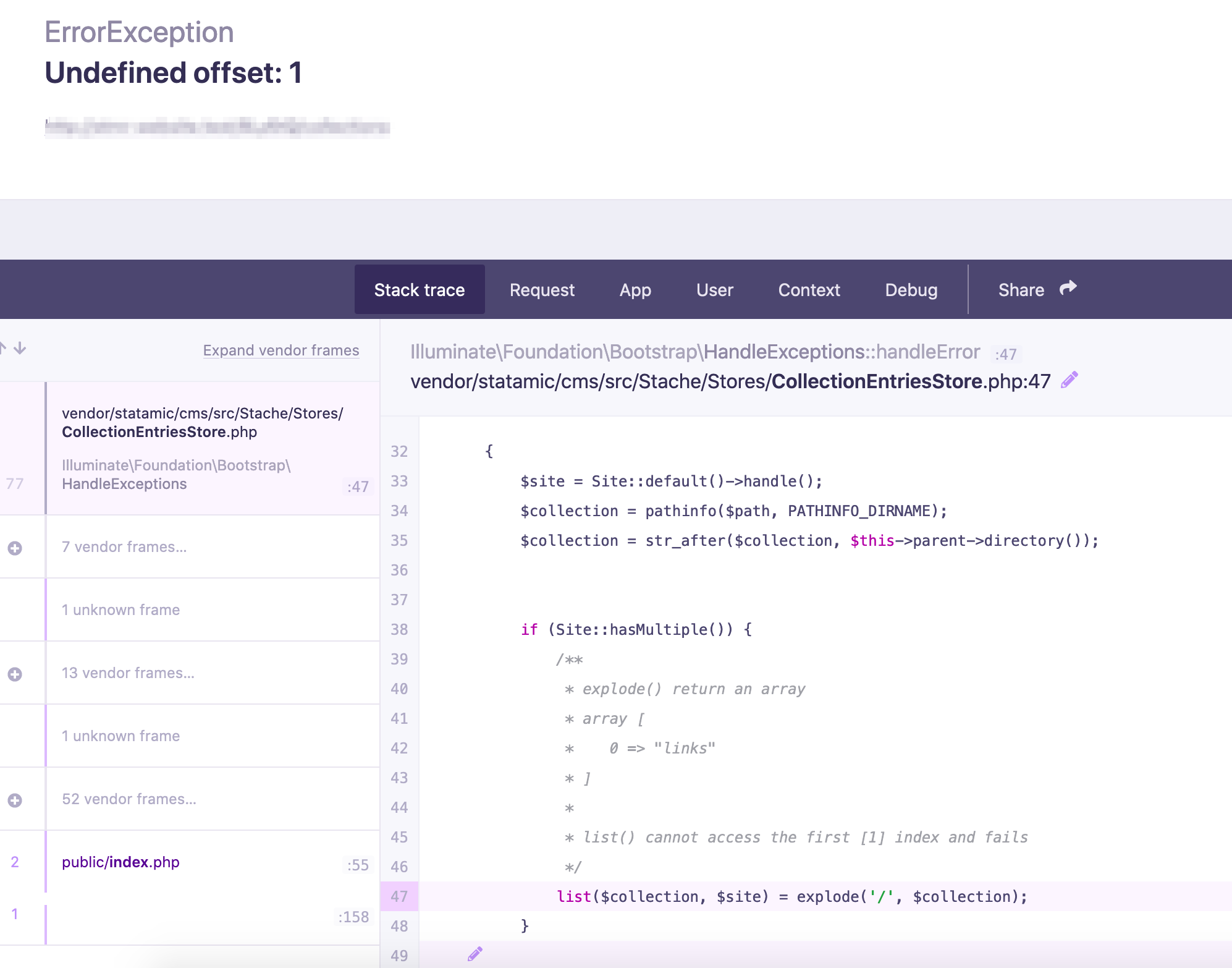Image resolution: width=1232 pixels, height=968 pixels.
Task: Click the Undefined offset: 1 message
Action: [x=174, y=72]
